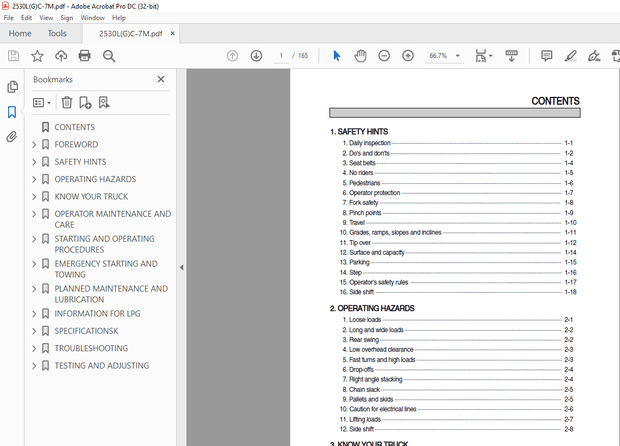The height and width of the screenshot is (446, 620).
Task: Zoom out with minus icon
Action: (x=384, y=56)
